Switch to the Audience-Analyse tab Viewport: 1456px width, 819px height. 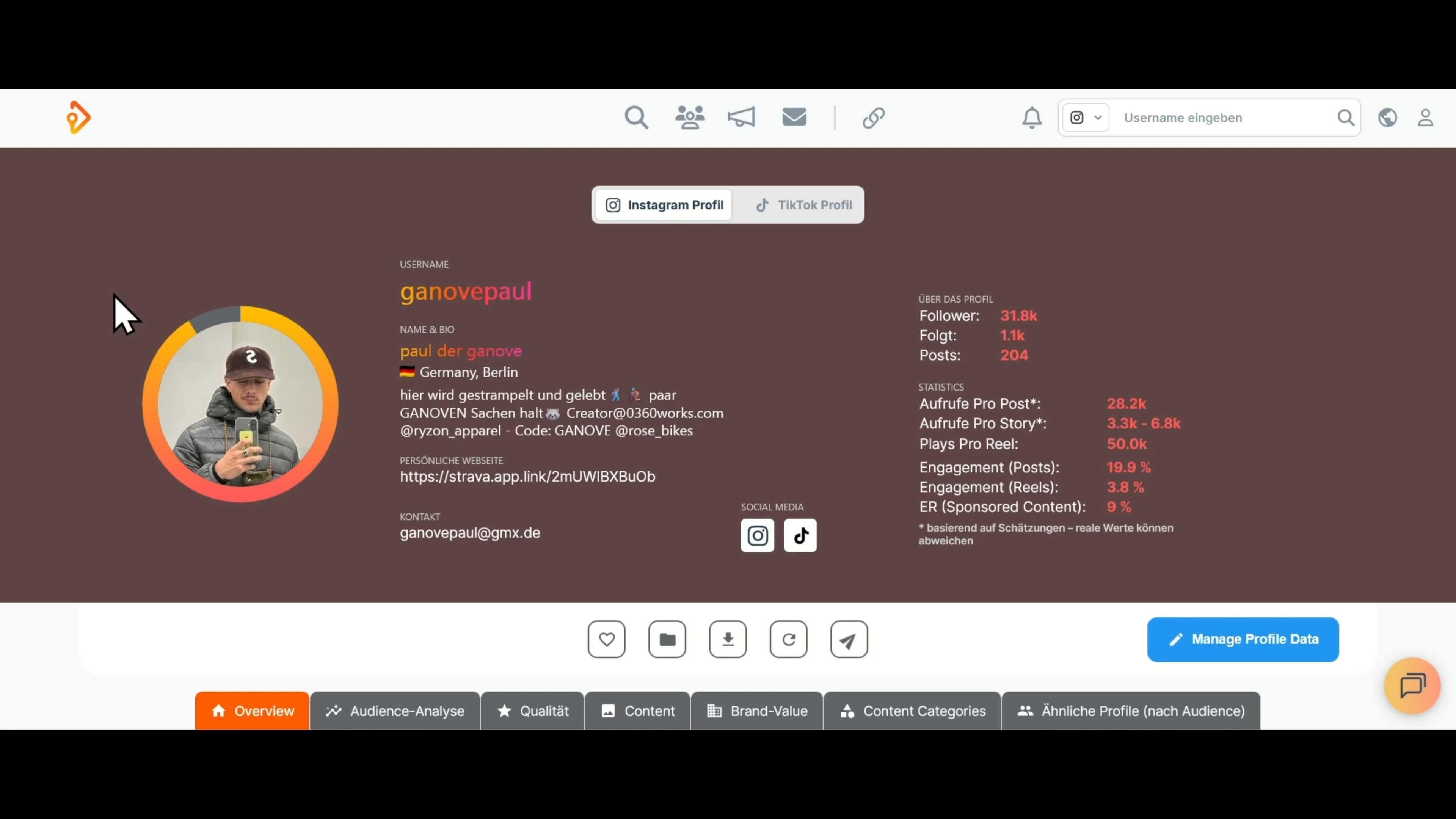pyautogui.click(x=395, y=711)
